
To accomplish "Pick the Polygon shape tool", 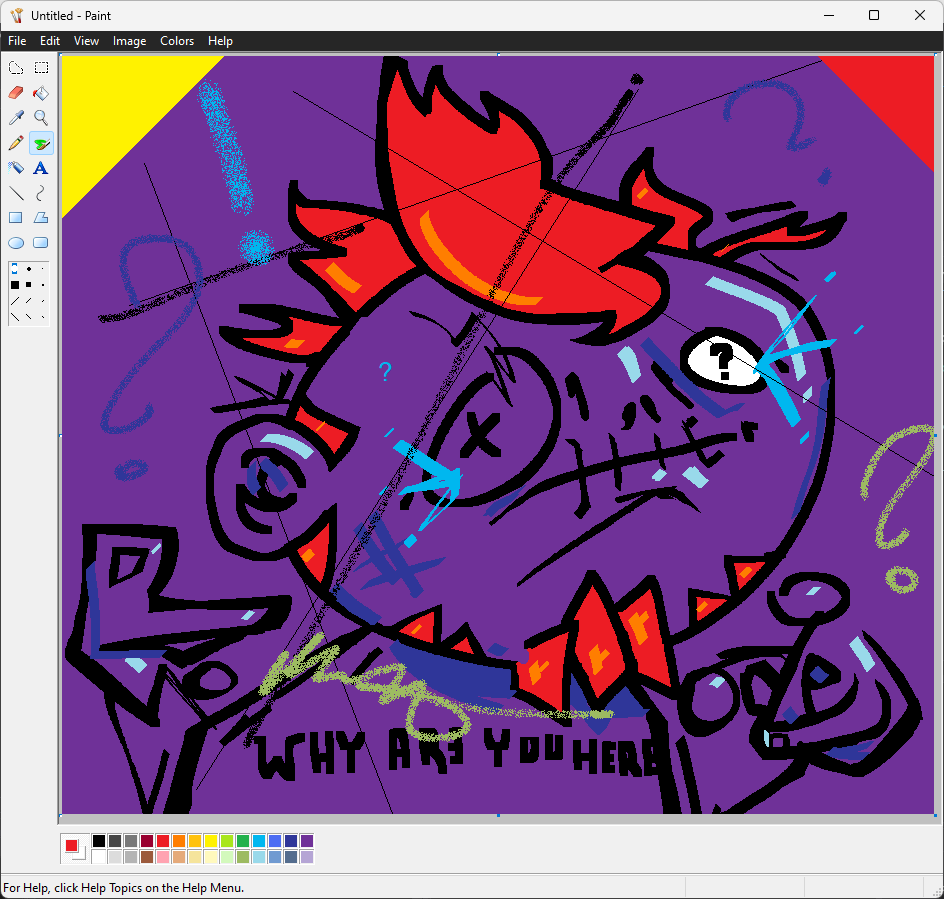I will tap(41, 217).
